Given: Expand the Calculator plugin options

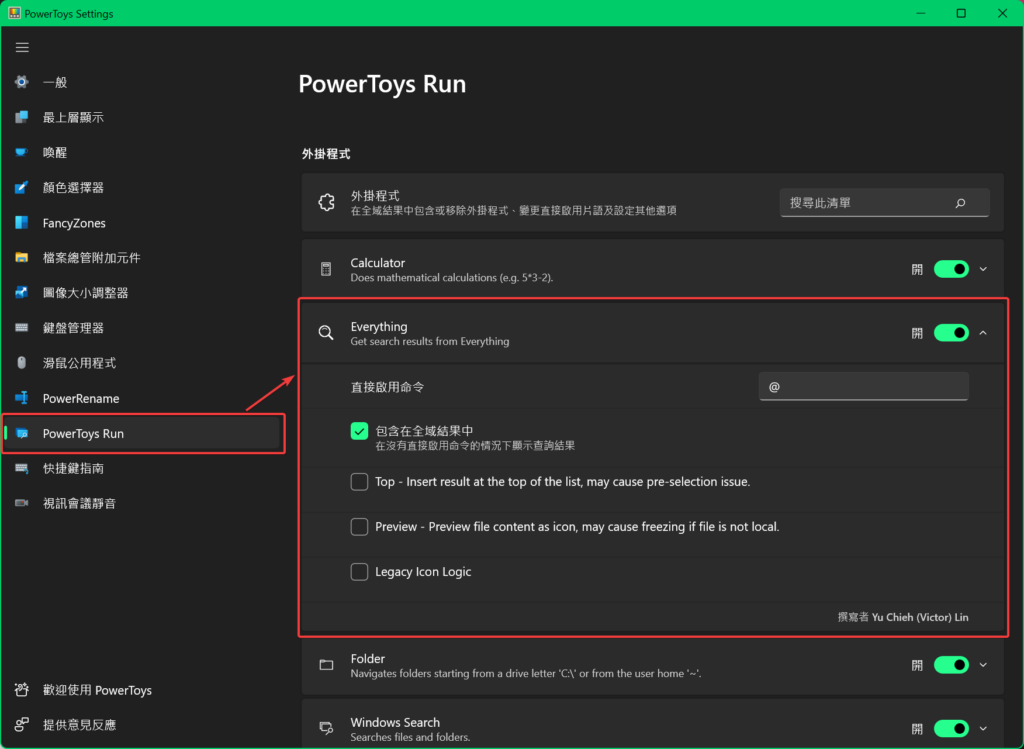Looking at the screenshot, I should 983,269.
